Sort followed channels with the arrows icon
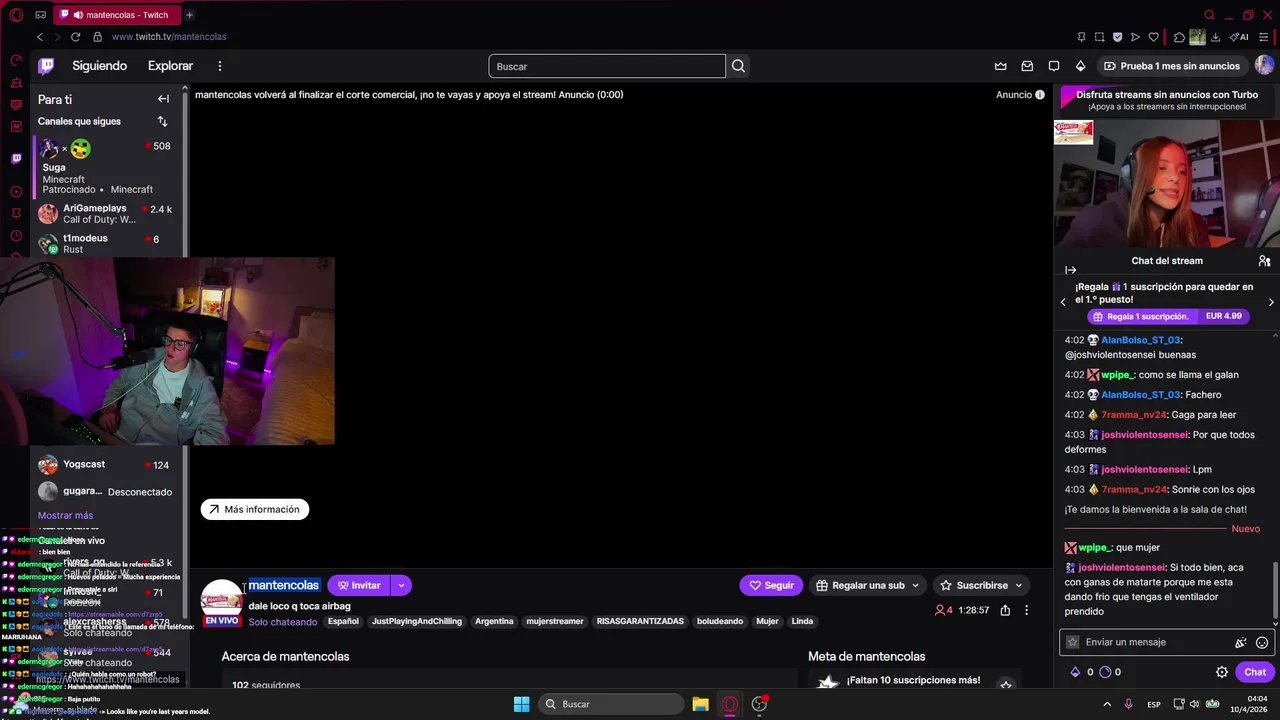The image size is (1280, 720). 162,121
